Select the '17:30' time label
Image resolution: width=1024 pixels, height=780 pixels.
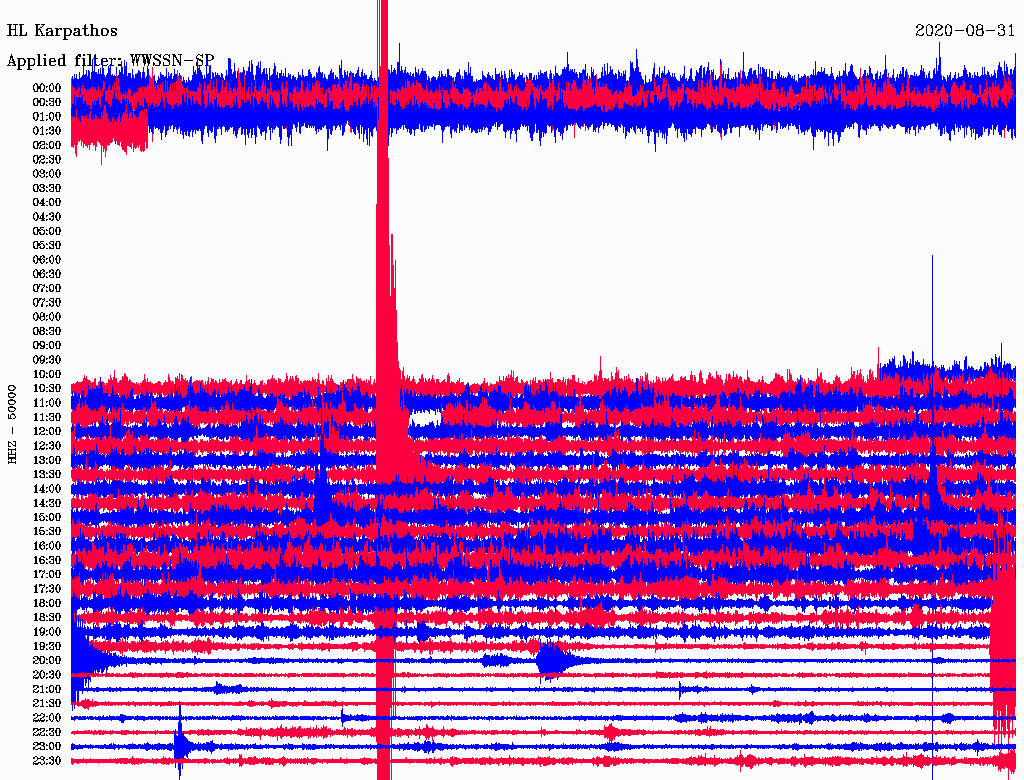(47, 589)
